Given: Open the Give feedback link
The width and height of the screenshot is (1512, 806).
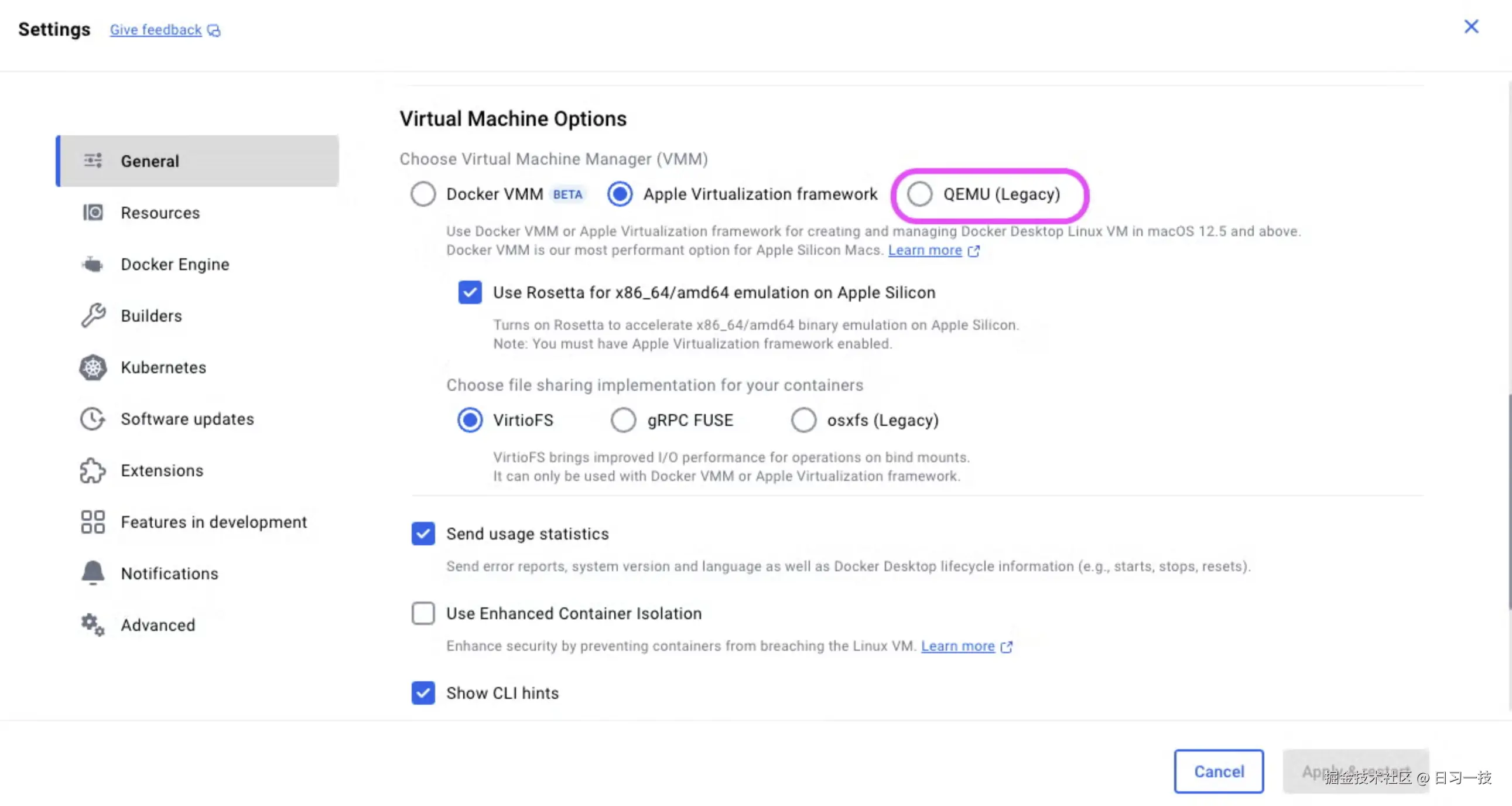Looking at the screenshot, I should coord(156,30).
